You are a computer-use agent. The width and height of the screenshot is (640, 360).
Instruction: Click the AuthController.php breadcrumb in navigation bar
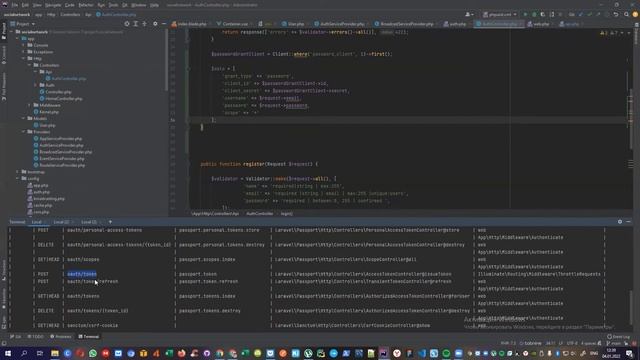pyautogui.click(x=116, y=14)
